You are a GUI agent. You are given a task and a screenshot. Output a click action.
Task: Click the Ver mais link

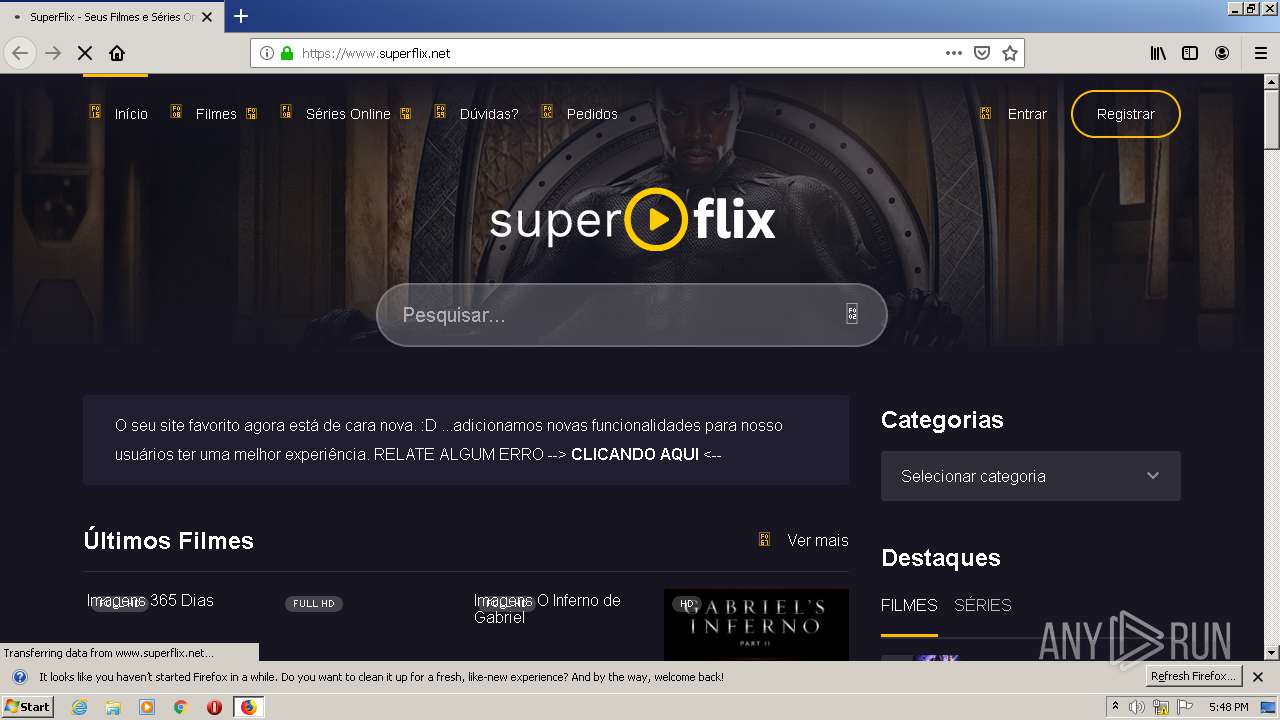817,540
